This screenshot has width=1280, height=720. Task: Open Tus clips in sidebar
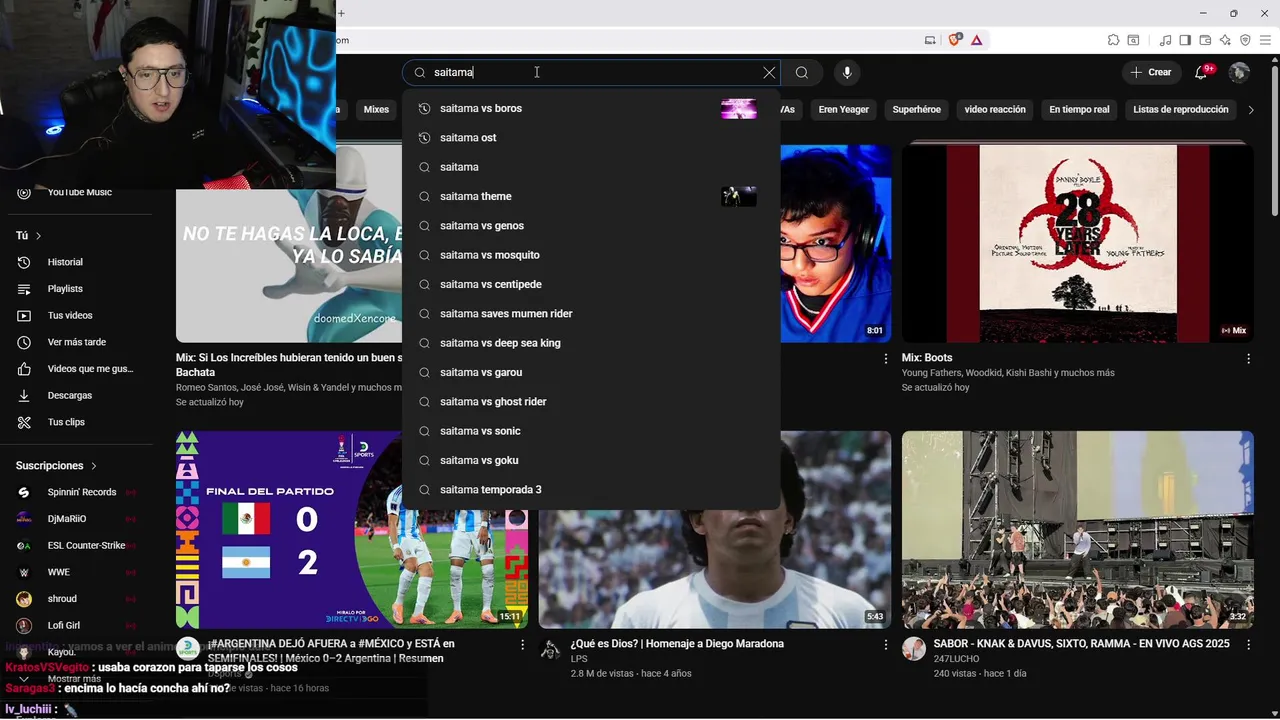pos(78,422)
